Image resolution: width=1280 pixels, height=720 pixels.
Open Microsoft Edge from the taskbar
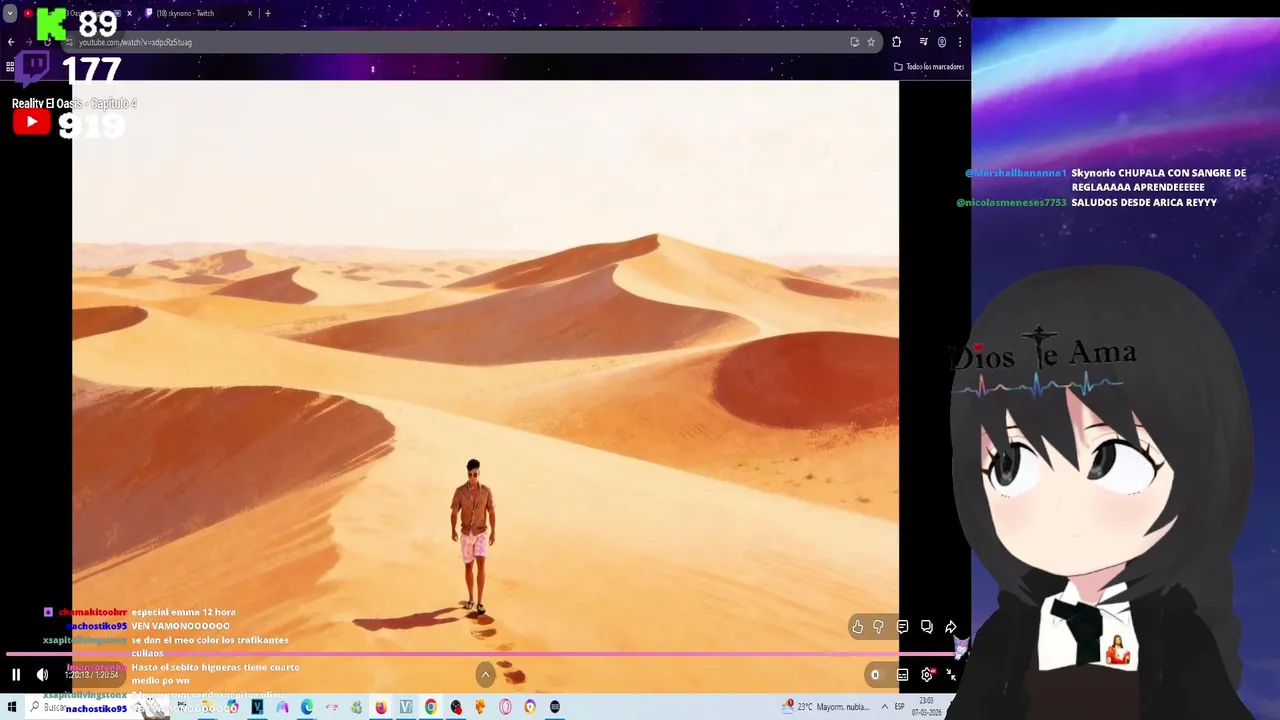click(x=307, y=707)
